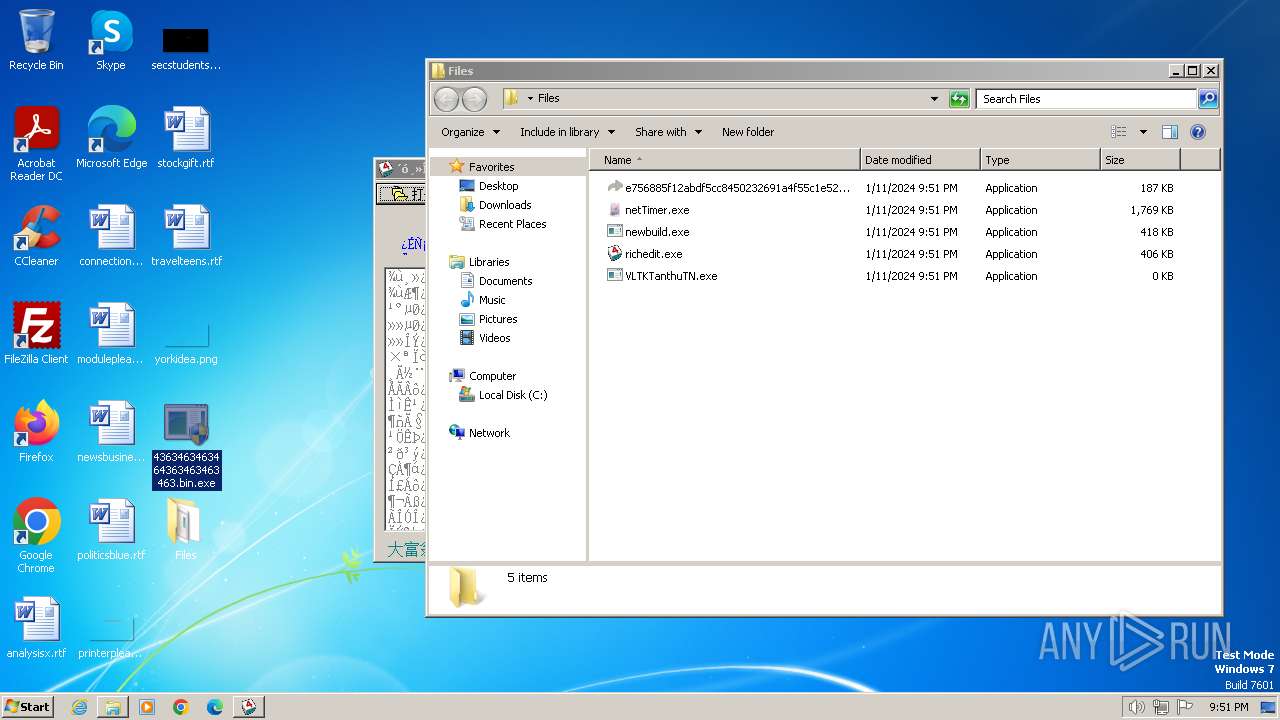The width and height of the screenshot is (1280, 720).
Task: Click the network tray icon
Action: coord(1161,707)
